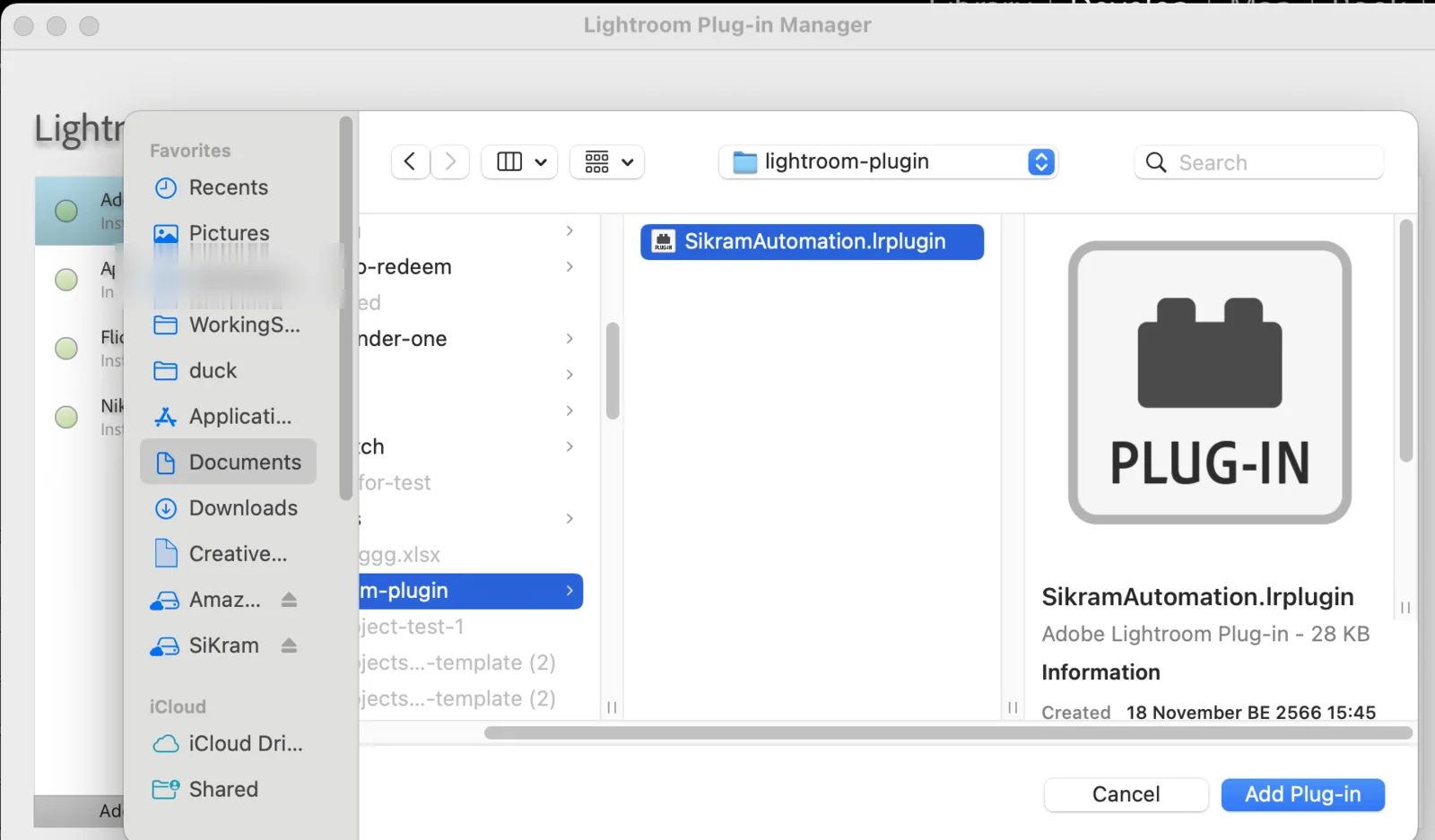The height and width of the screenshot is (840, 1435).
Task: Open iCloud Drive in the sidebar
Action: tap(228, 743)
